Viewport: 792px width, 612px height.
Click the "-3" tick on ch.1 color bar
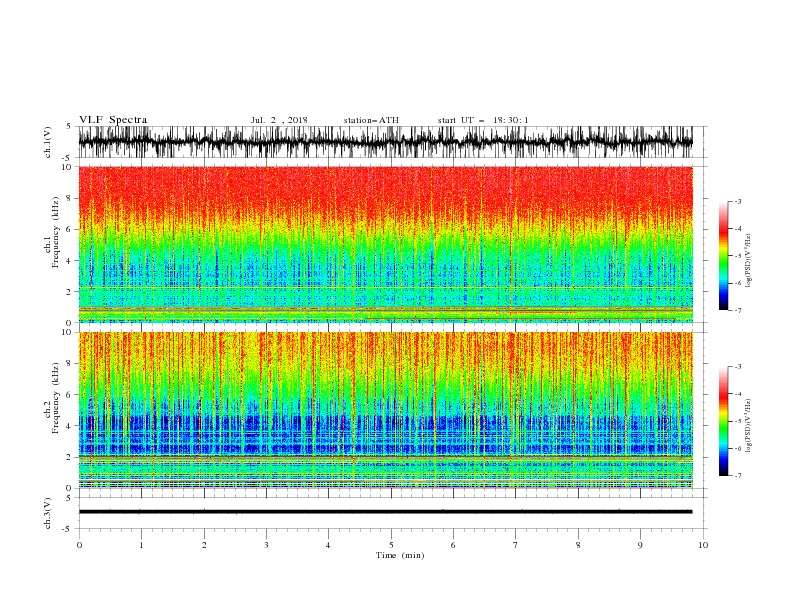coord(737,201)
